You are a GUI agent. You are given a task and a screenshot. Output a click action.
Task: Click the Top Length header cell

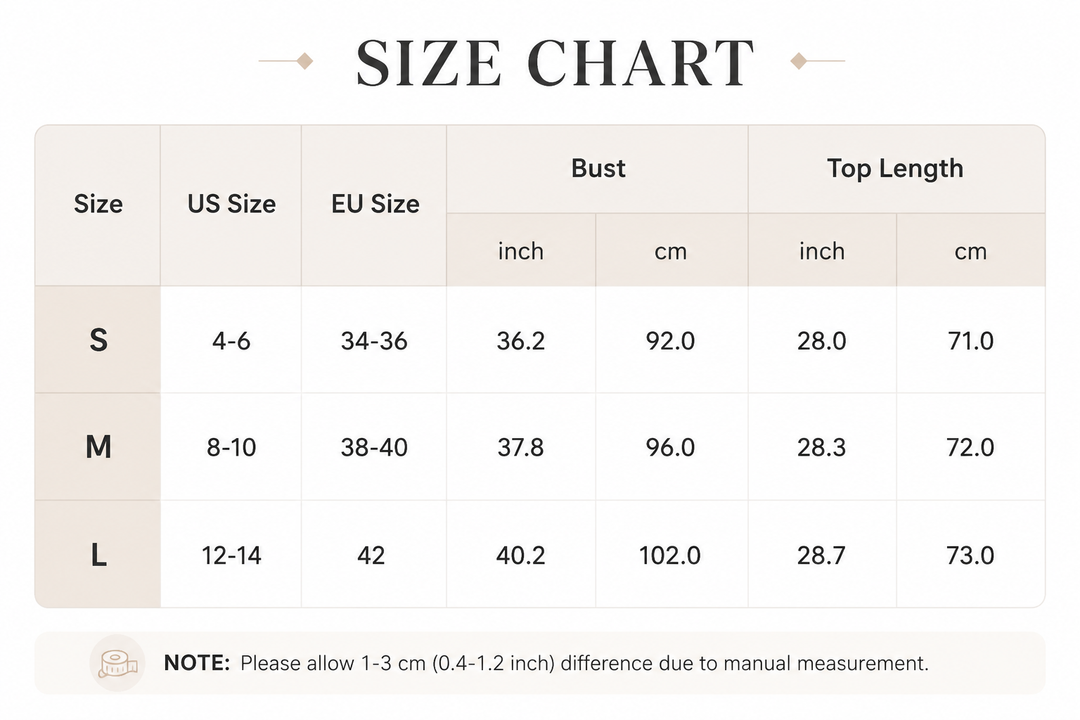tap(895, 169)
